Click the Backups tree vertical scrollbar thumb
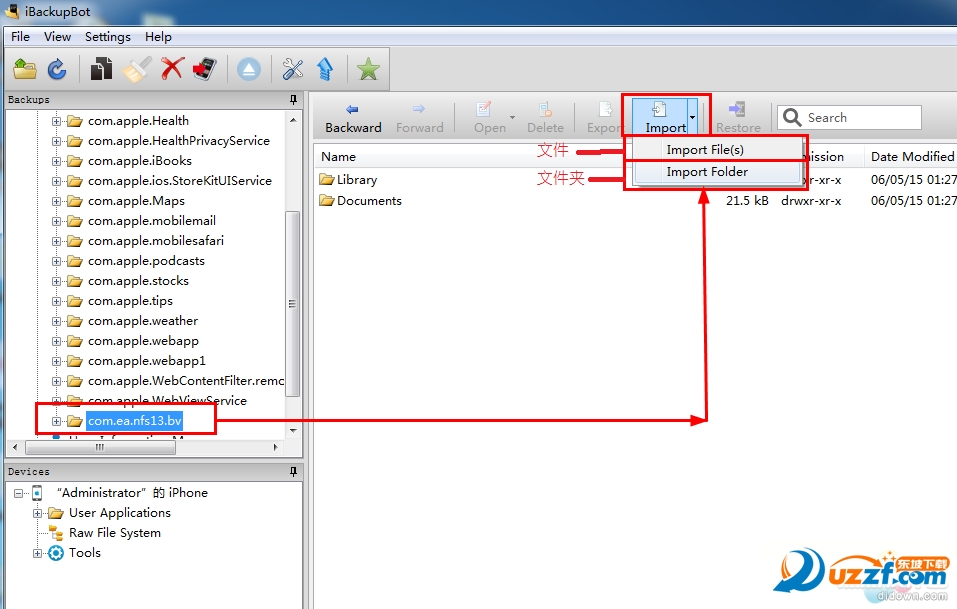This screenshot has height=609, width=957. coord(292,303)
